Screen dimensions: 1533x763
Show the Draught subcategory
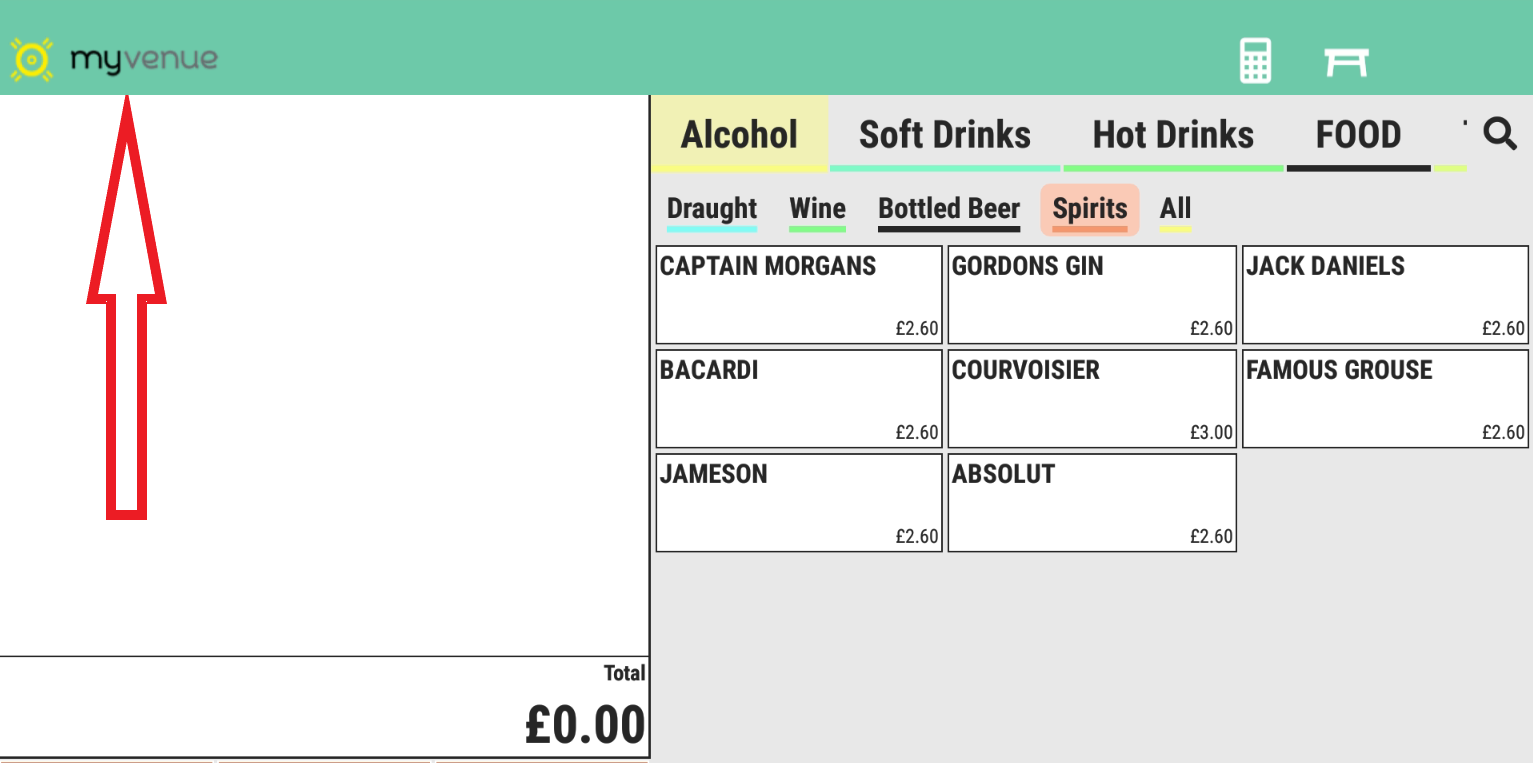coord(712,209)
